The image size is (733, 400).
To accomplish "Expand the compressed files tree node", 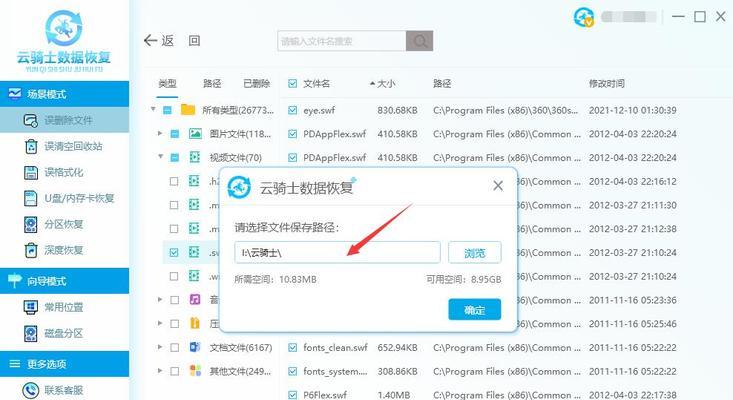I will [x=160, y=323].
